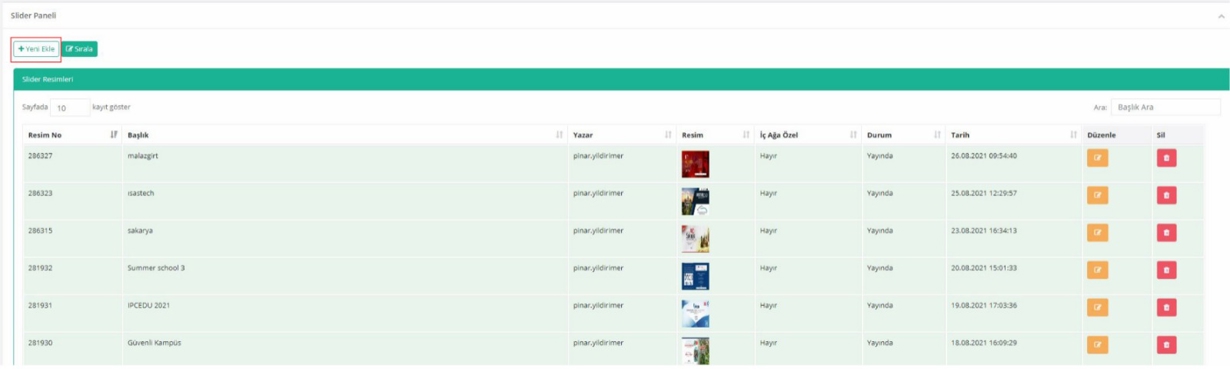This screenshot has height=369, width=1230.
Task: Click date 19.08.2021 17:03:36
Action: [984, 305]
